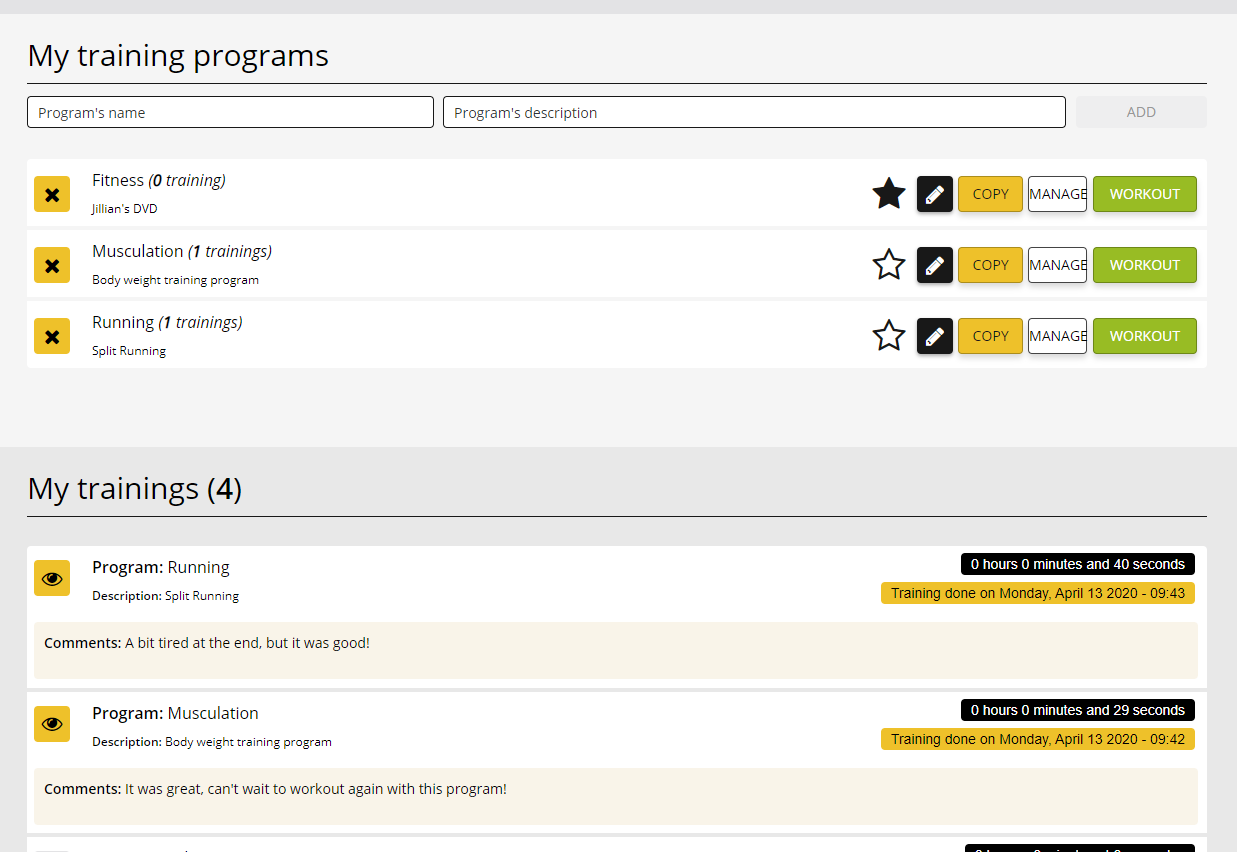View the Running training with its eye icon

[x=52, y=578]
